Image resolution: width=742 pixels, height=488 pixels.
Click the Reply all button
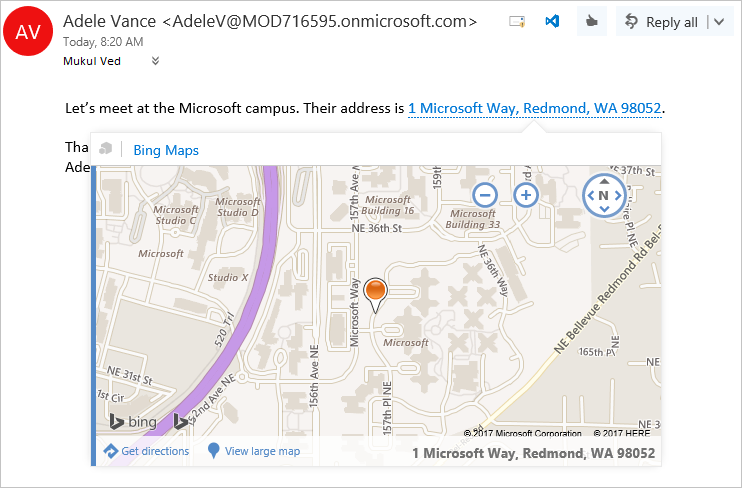tap(662, 22)
